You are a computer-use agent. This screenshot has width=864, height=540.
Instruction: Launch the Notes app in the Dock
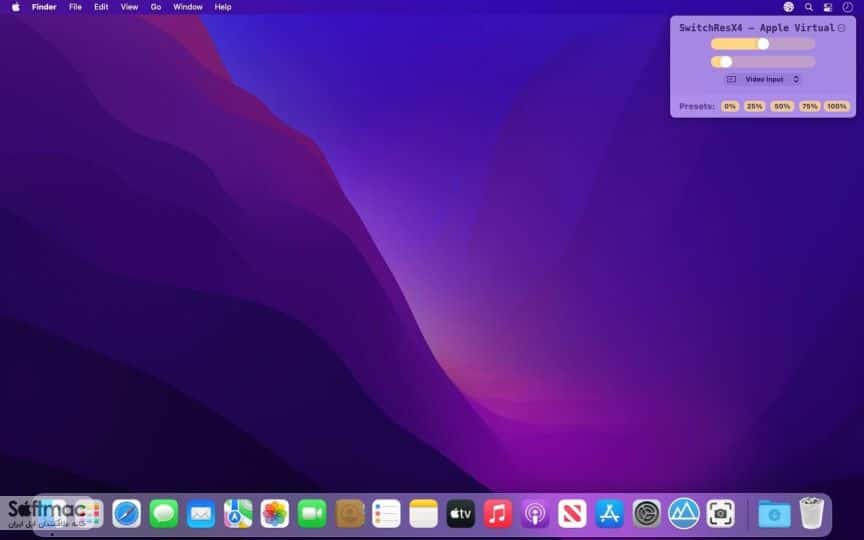424,514
